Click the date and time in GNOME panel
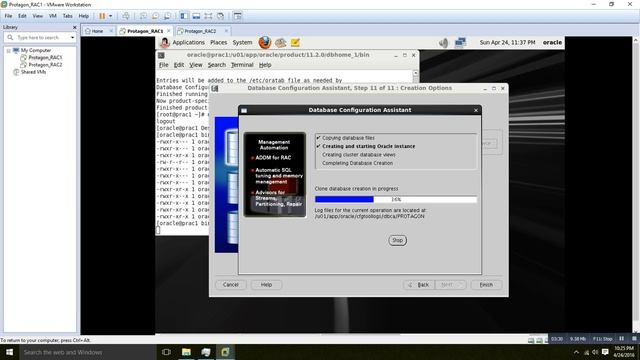The height and width of the screenshot is (360, 640). point(507,42)
